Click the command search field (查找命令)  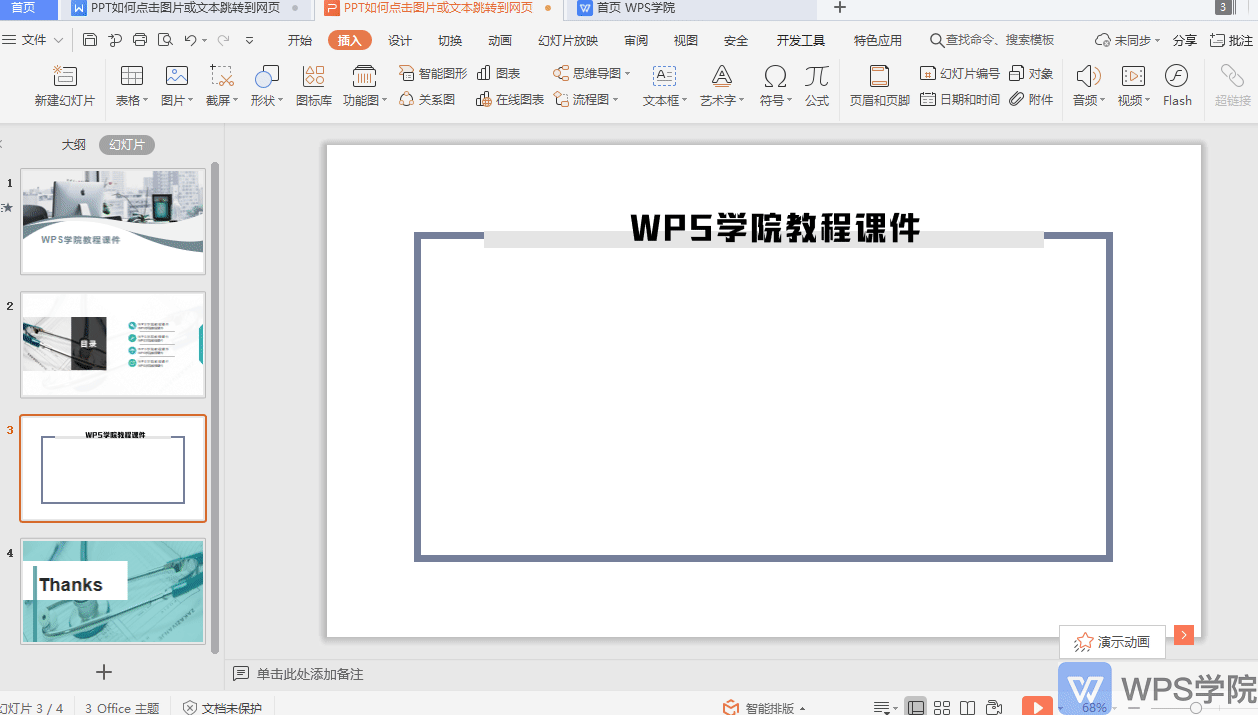point(992,40)
